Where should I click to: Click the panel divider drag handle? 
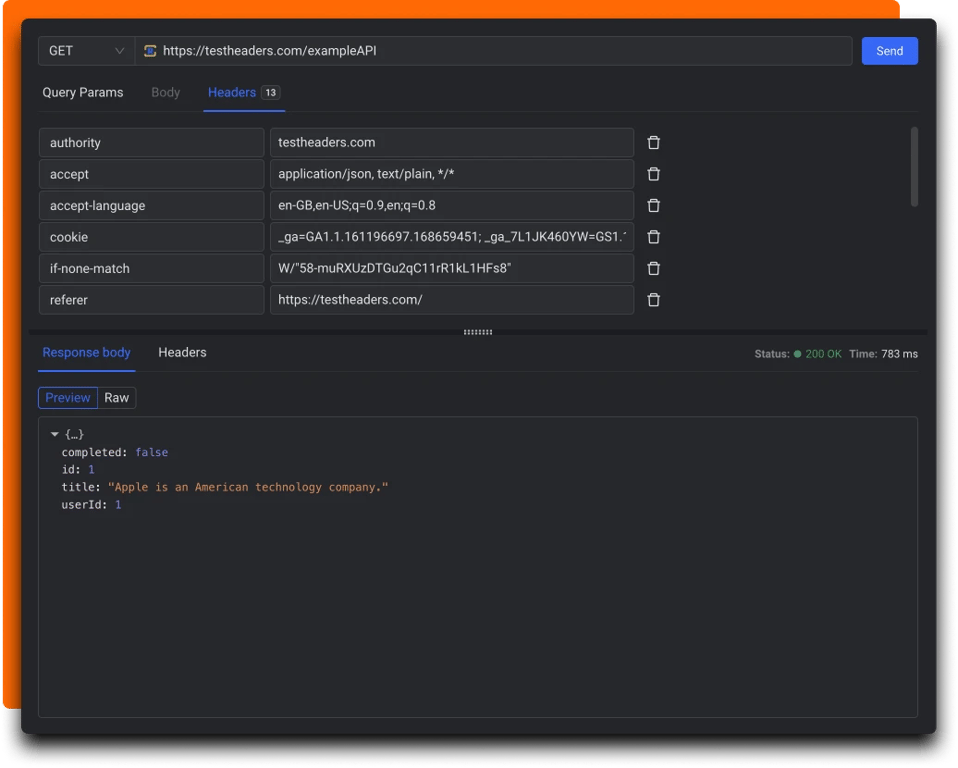coord(478,332)
